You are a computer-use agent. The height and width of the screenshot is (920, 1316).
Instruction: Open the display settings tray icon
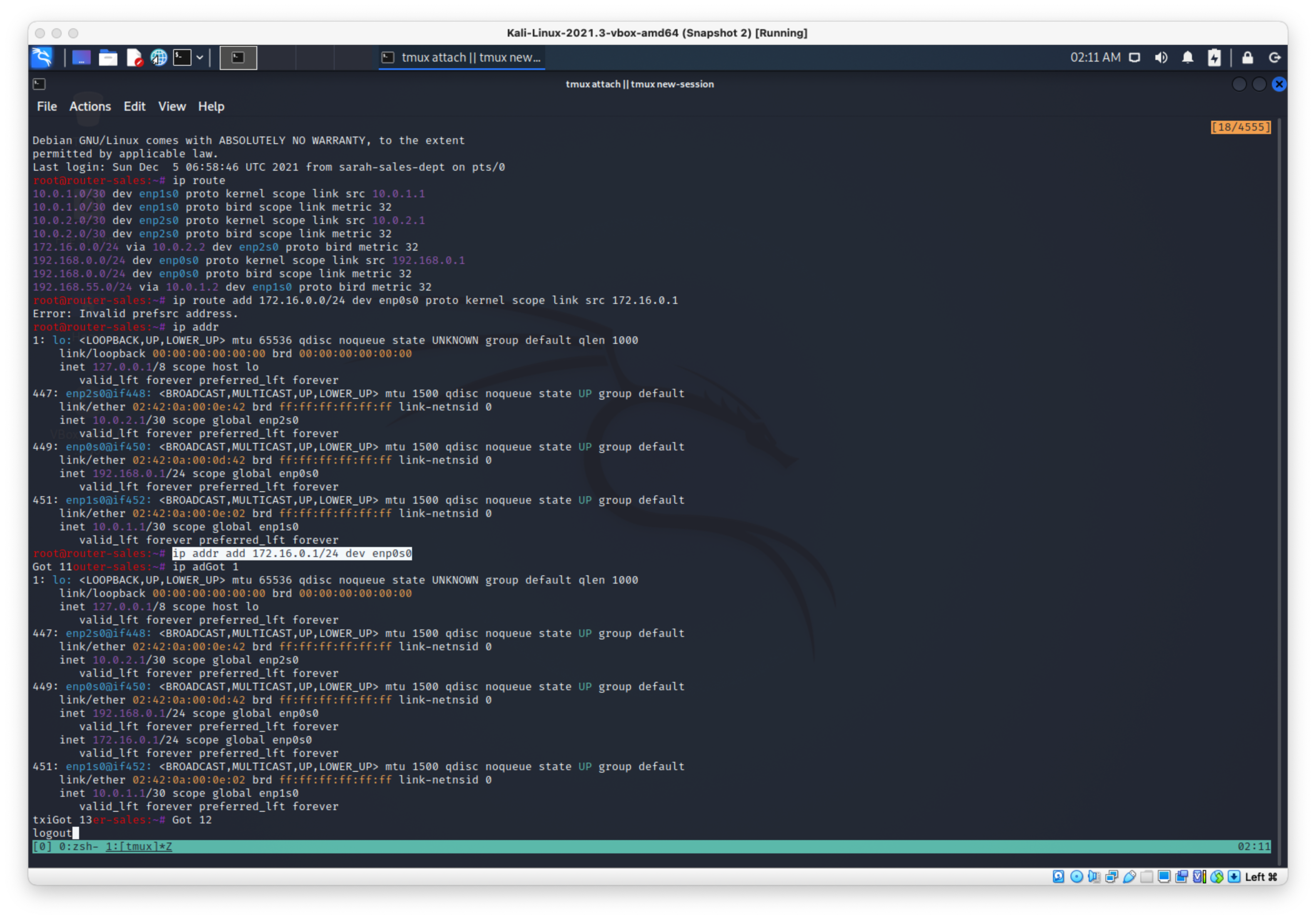[1134, 57]
